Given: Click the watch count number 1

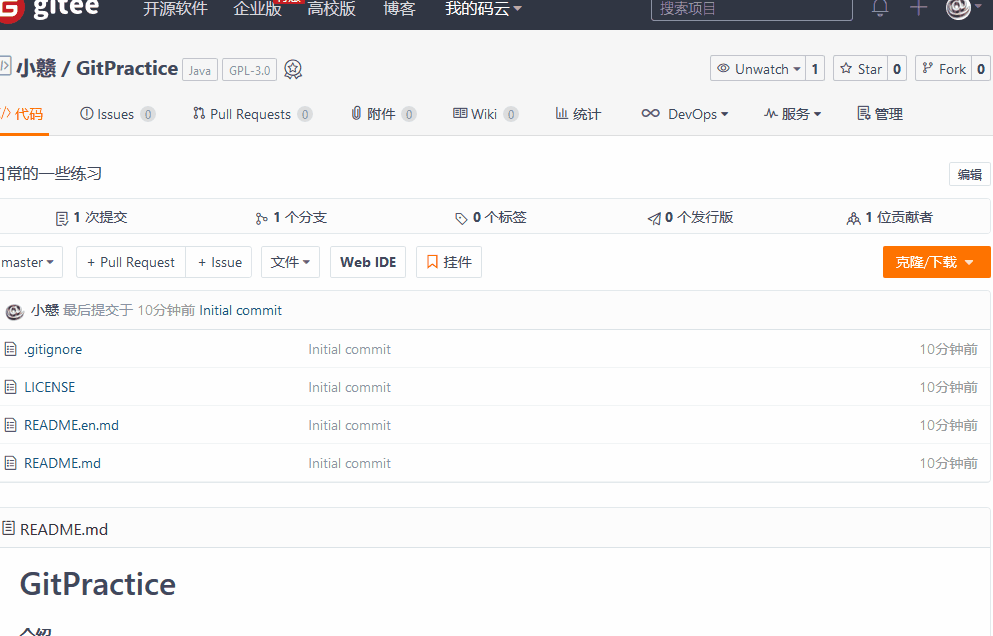Looking at the screenshot, I should [x=815, y=68].
